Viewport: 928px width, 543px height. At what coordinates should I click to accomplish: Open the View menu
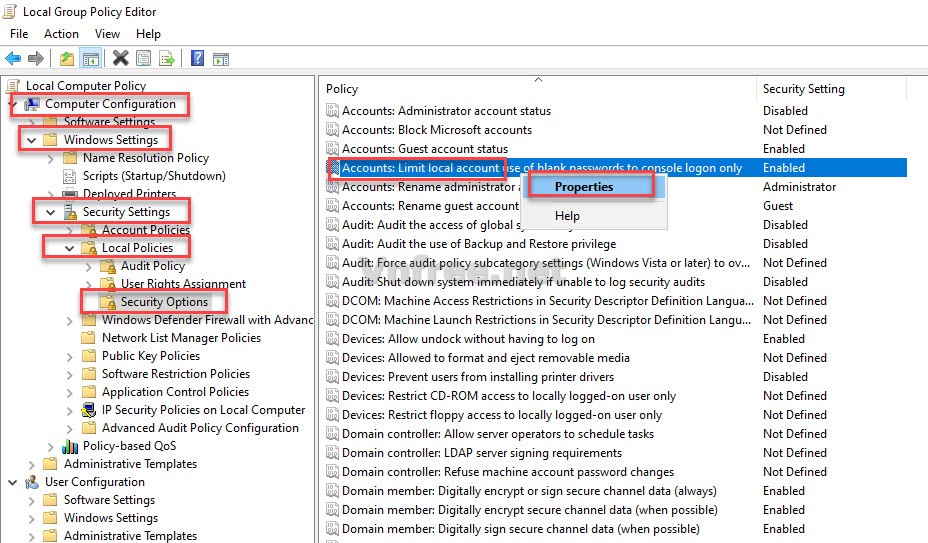[x=107, y=34]
